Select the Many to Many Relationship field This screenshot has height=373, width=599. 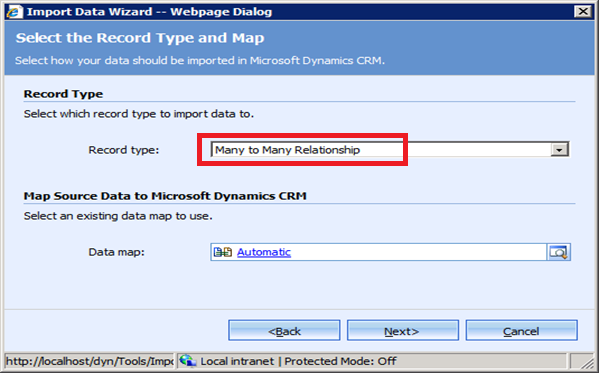(390, 150)
